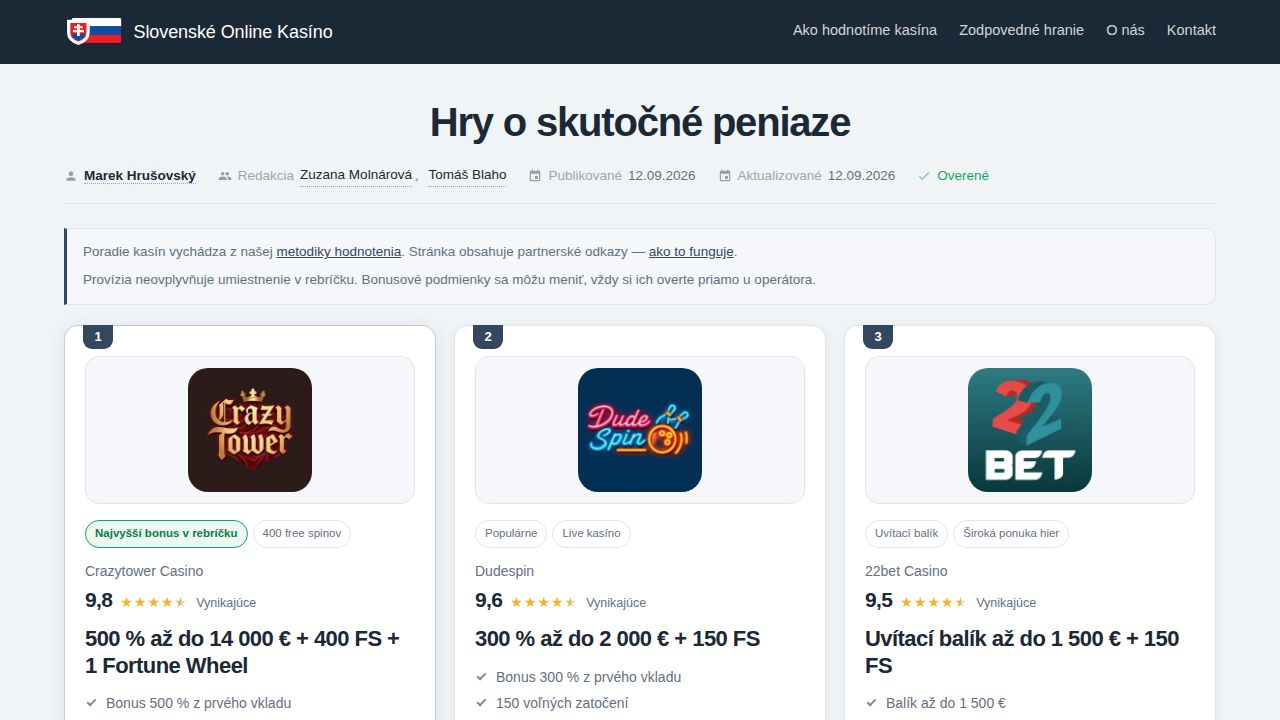Click the 9,5 rating score
This screenshot has width=1280, height=720.
click(x=879, y=601)
